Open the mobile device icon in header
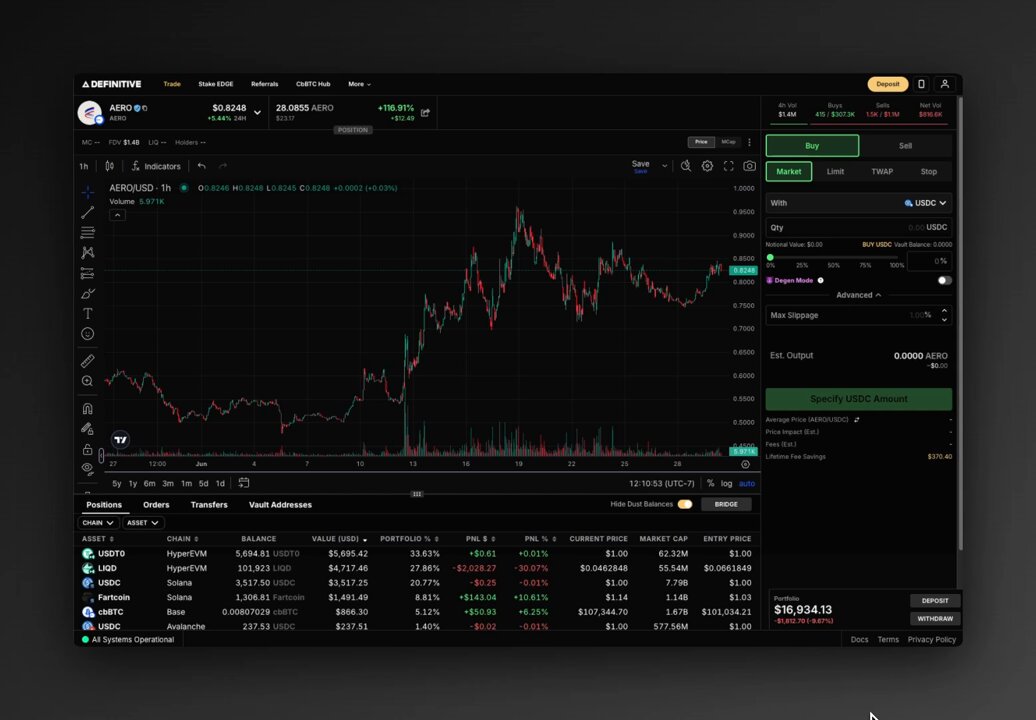 (921, 84)
